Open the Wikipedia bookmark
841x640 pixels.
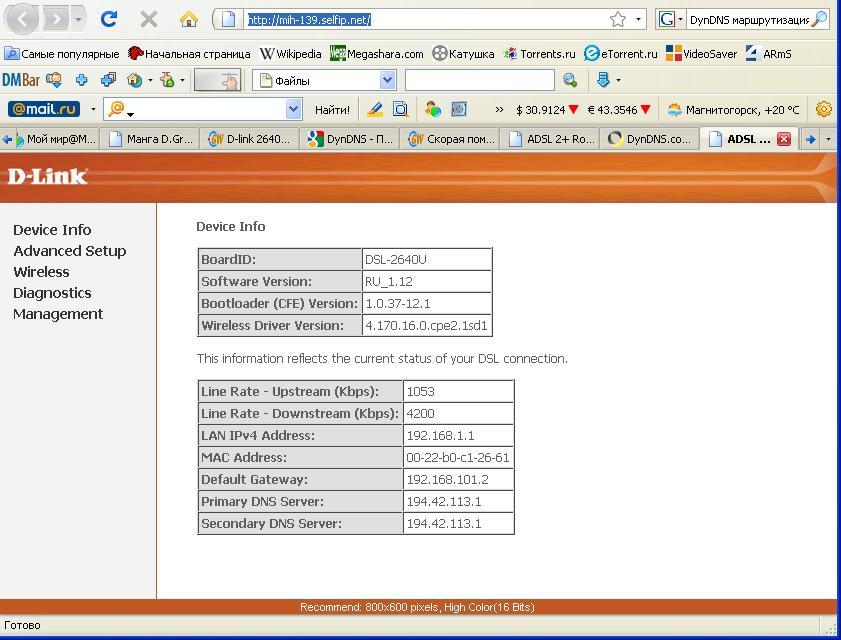[291, 54]
